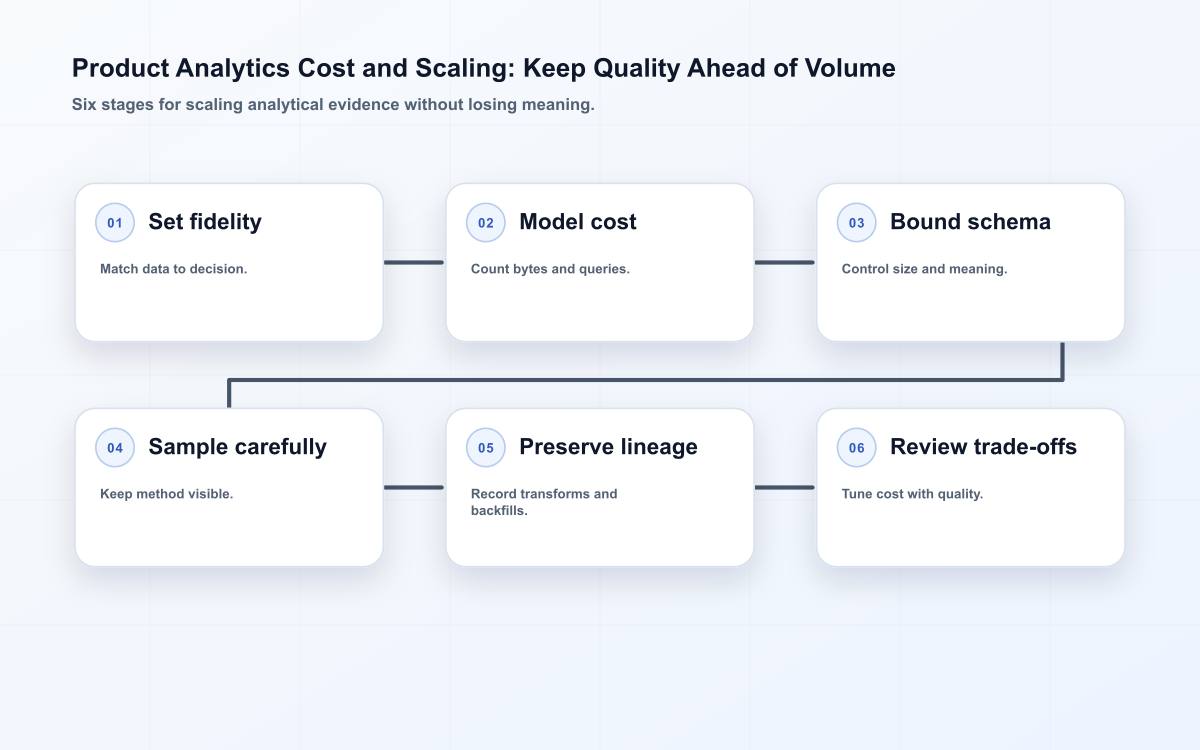Click the 'Keep method visible.' description
1200x750 pixels.
[x=166, y=494]
